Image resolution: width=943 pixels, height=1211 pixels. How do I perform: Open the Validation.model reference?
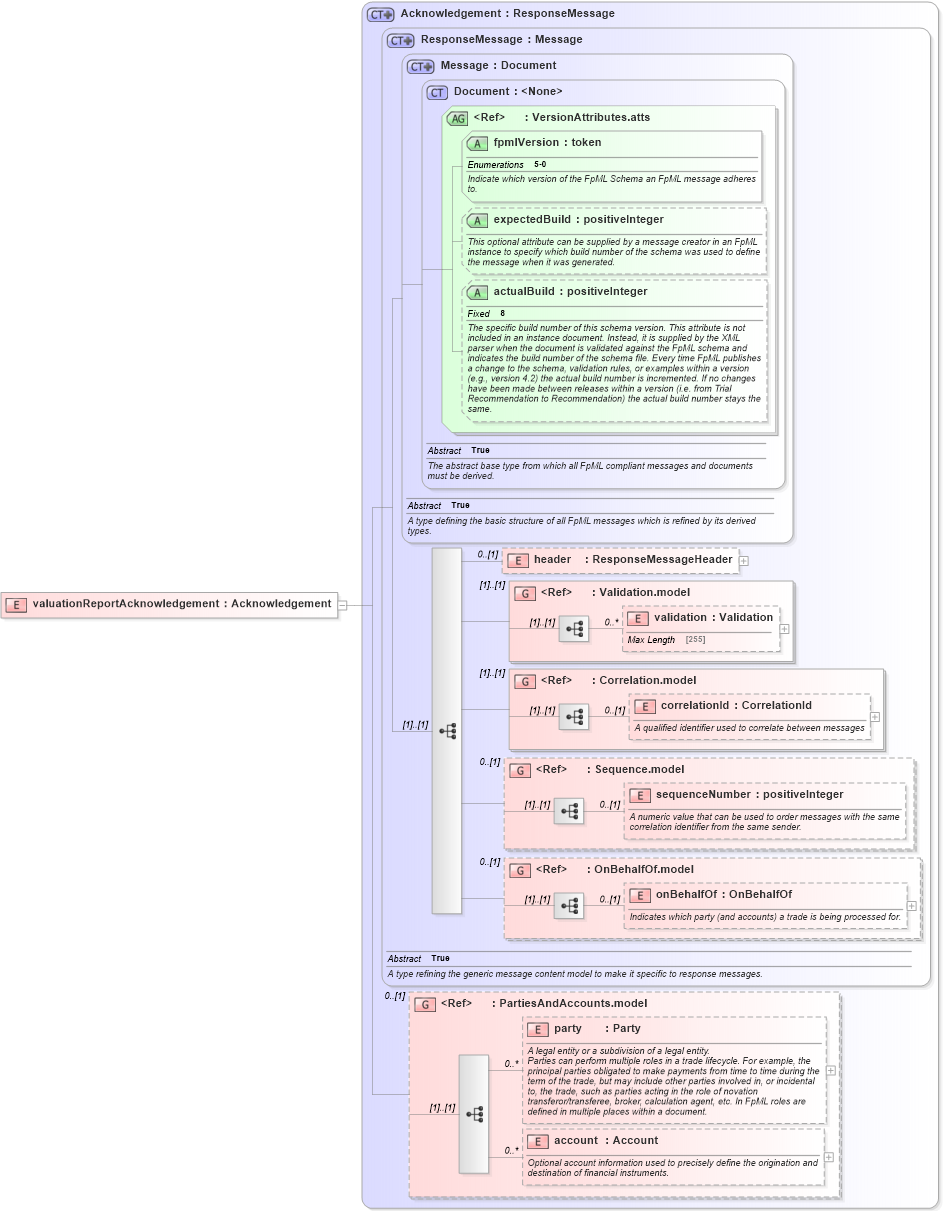coord(644,593)
